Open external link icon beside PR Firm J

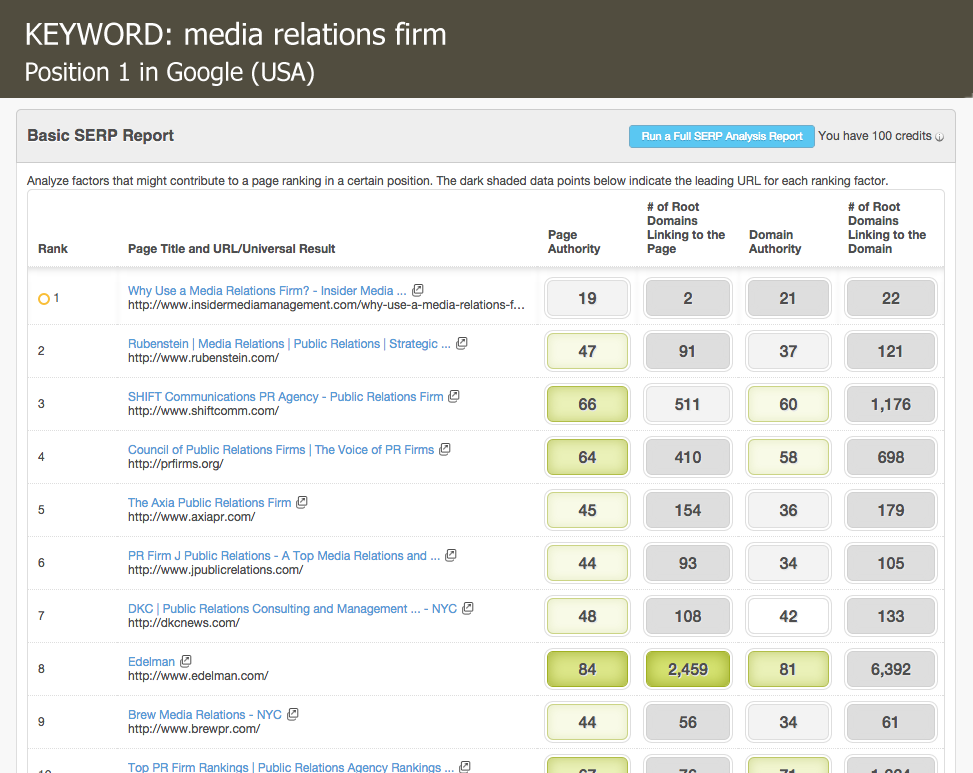(451, 555)
